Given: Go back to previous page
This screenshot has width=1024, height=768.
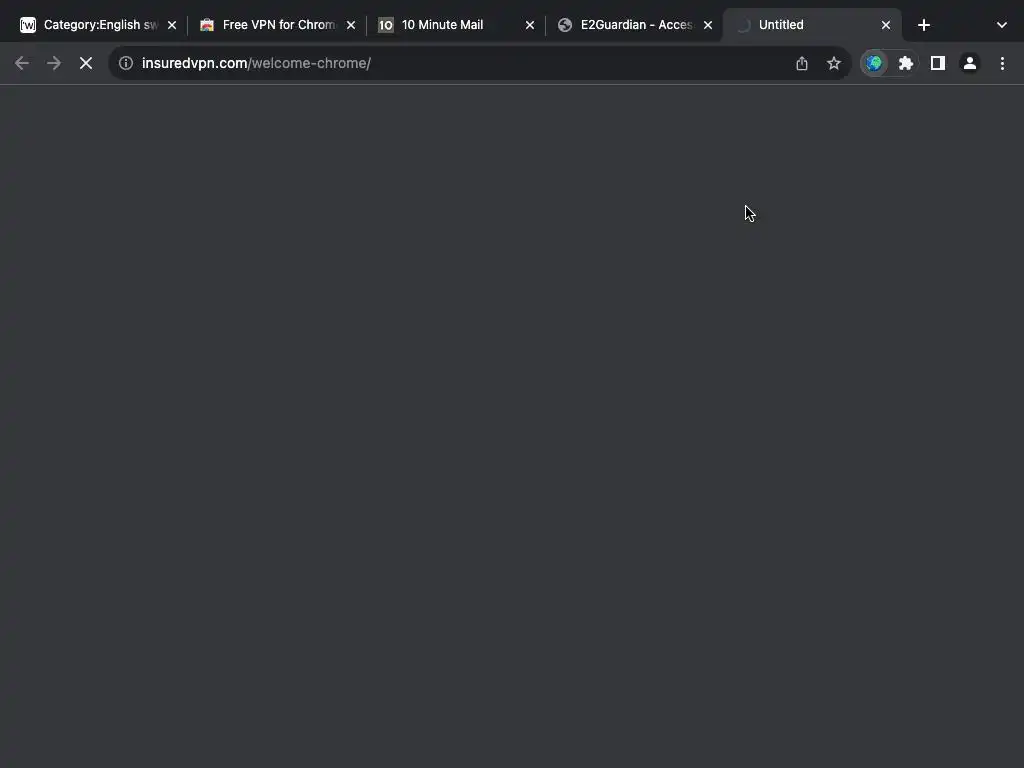Looking at the screenshot, I should (x=22, y=63).
